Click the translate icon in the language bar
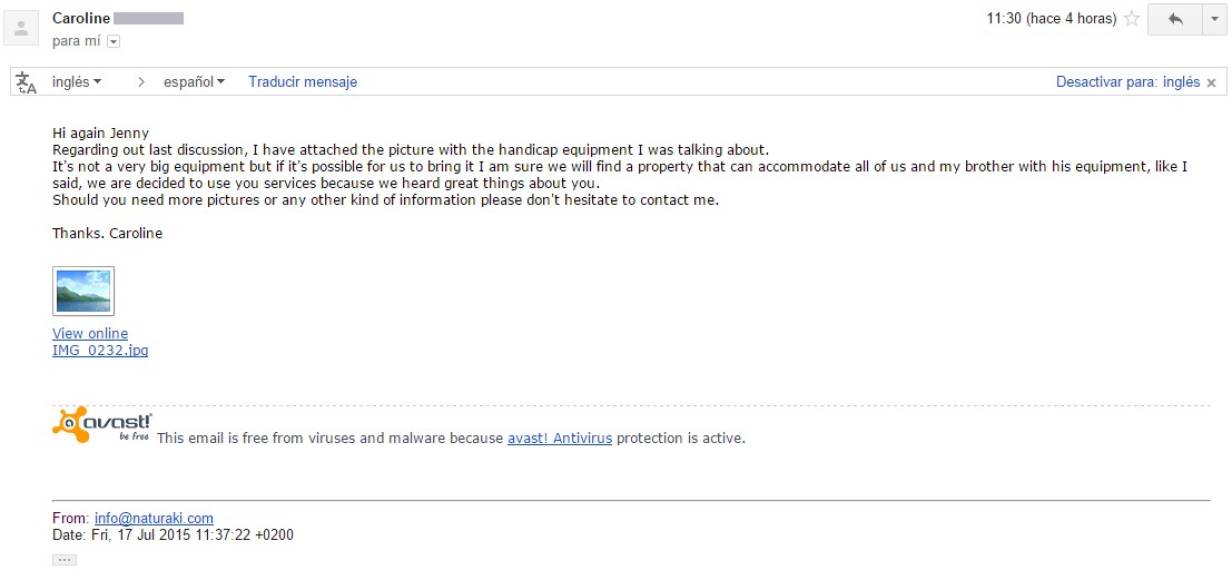 click(x=27, y=83)
